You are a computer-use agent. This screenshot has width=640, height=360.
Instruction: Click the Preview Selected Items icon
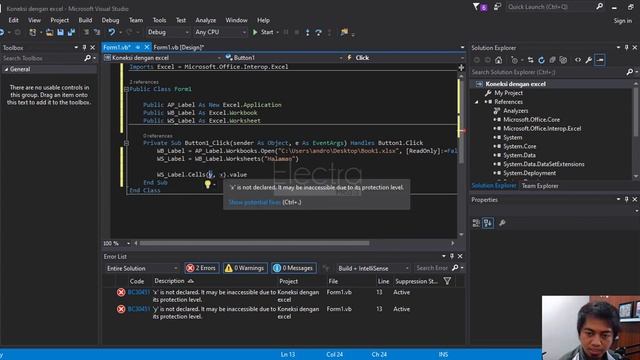point(600,60)
